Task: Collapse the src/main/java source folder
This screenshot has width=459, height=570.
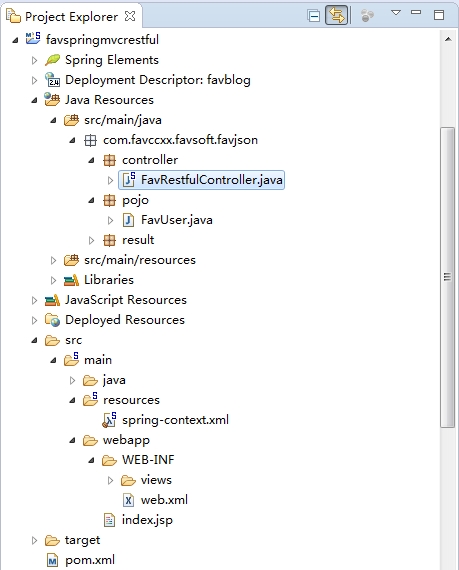Action: pyautogui.click(x=53, y=120)
